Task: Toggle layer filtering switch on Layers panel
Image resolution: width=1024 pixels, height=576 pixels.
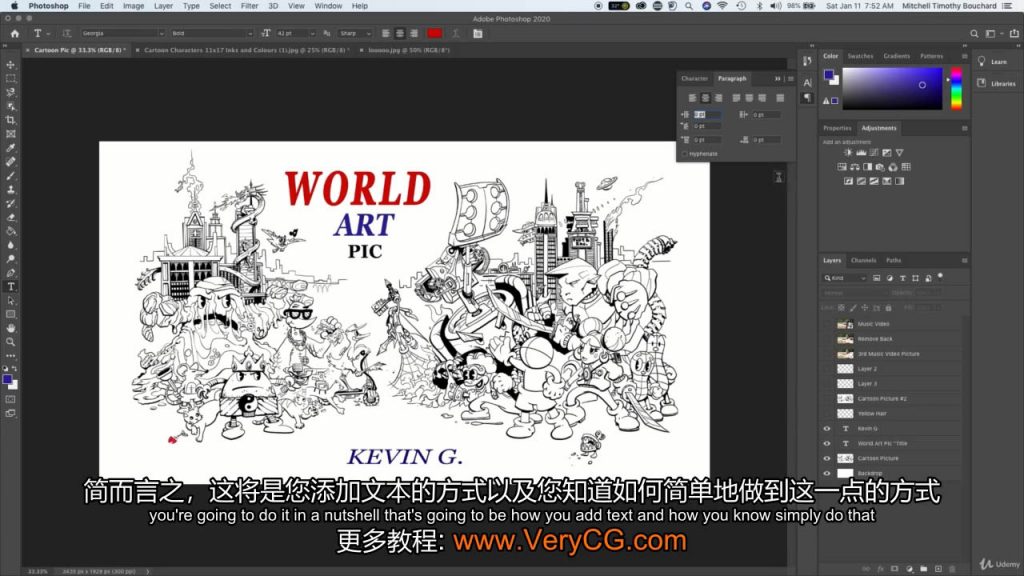Action: pyautogui.click(x=940, y=276)
